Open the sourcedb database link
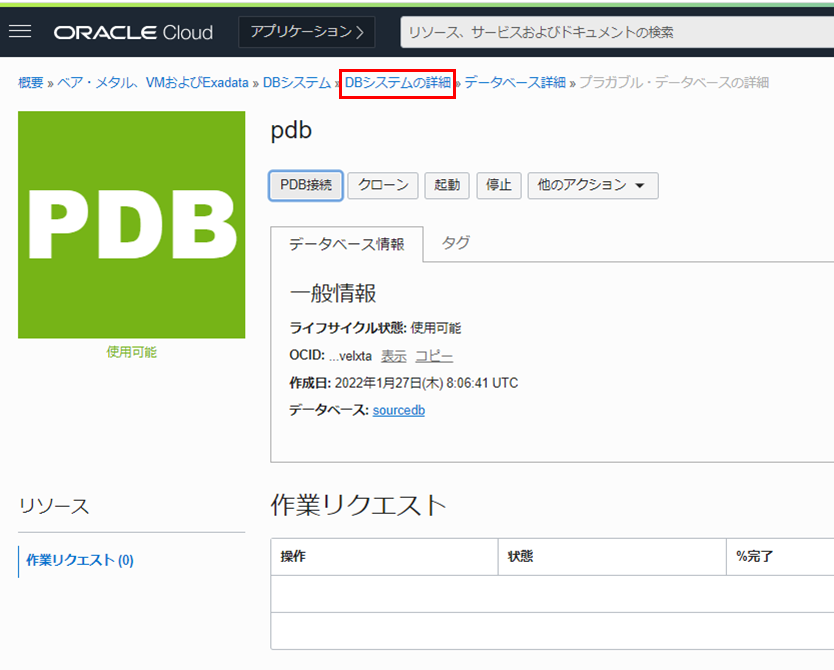This screenshot has height=670, width=834. 398,410
